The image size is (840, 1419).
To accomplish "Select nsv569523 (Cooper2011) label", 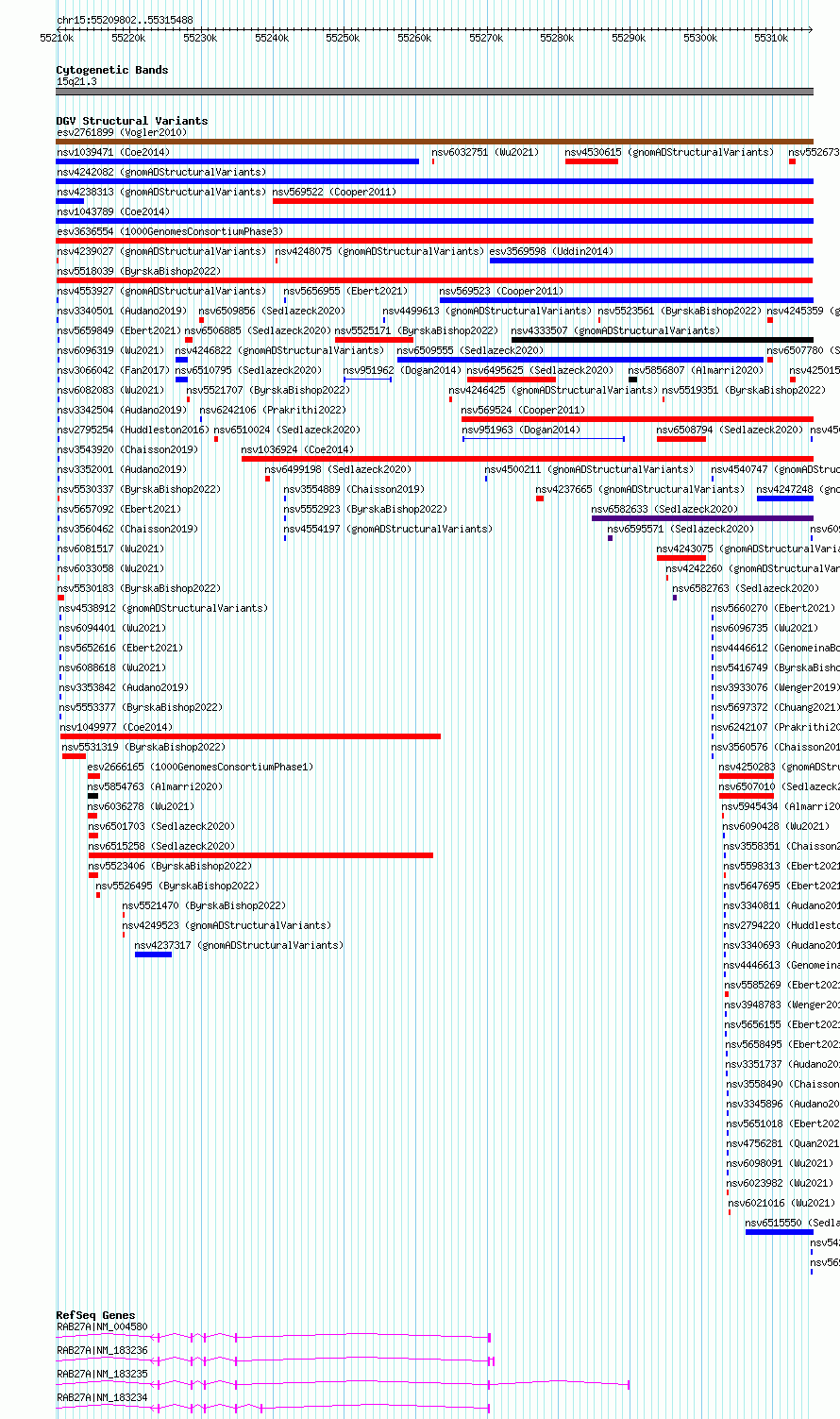I will click(x=501, y=291).
